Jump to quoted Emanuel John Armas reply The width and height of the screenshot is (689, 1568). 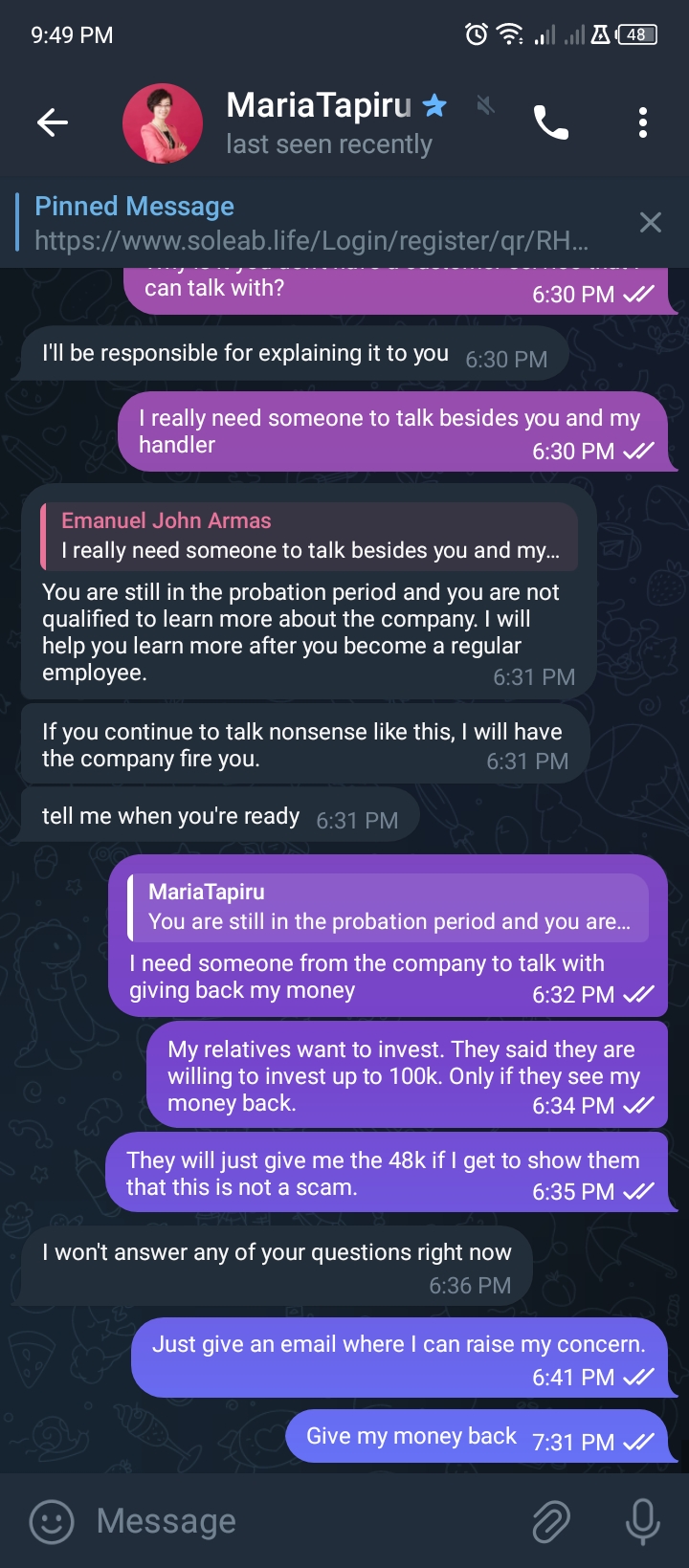(x=309, y=536)
